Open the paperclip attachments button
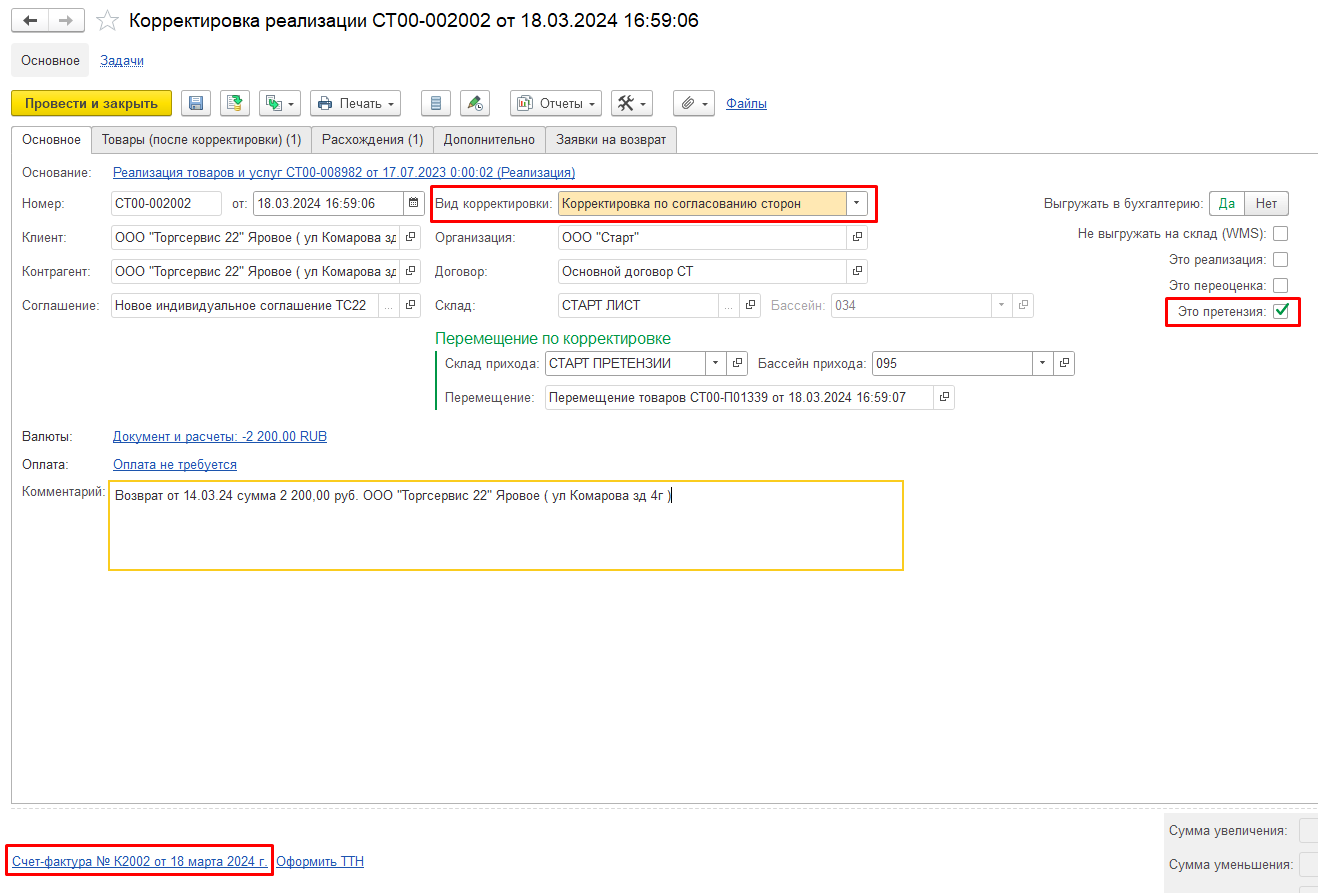The width and height of the screenshot is (1318, 893). [x=693, y=103]
